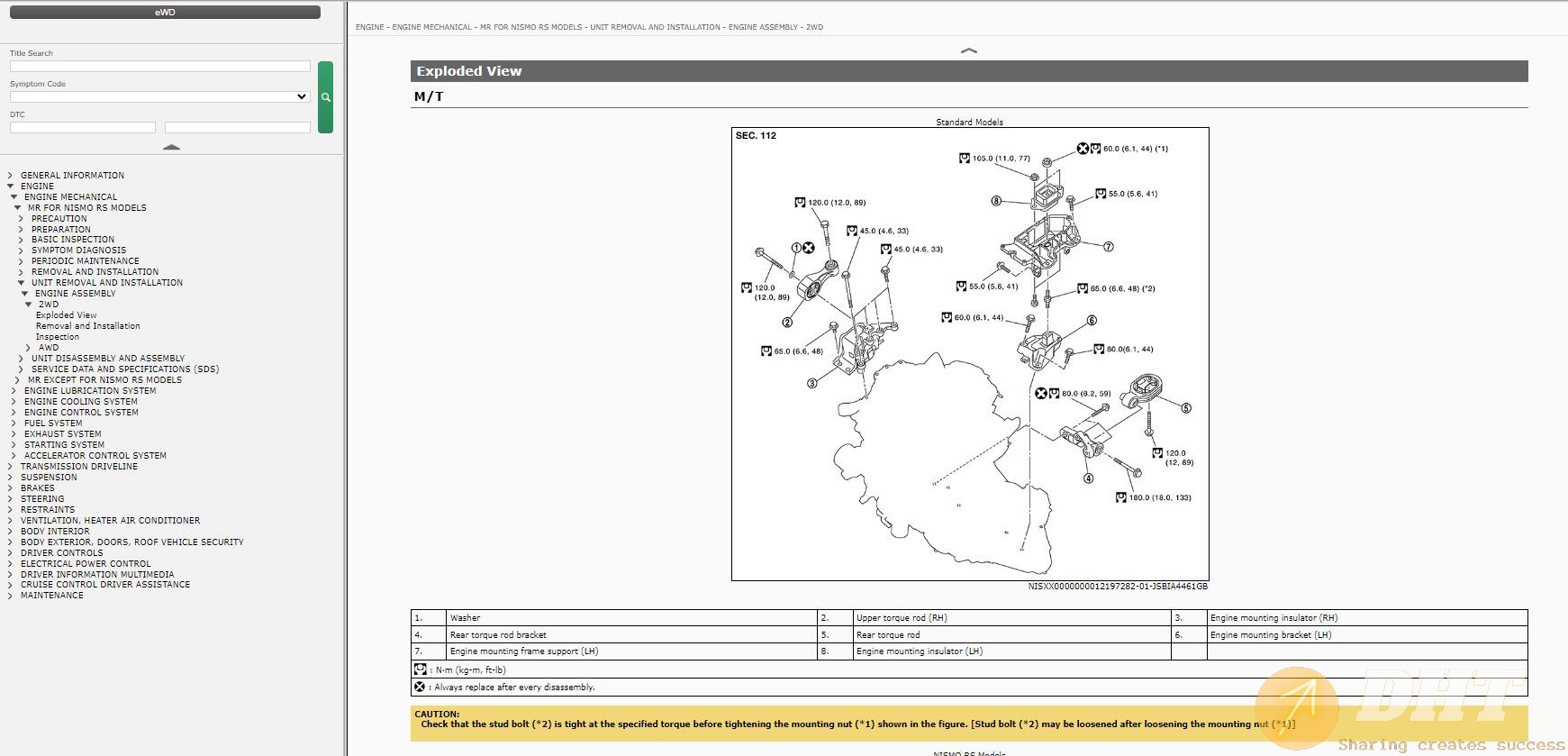This screenshot has height=756, width=1568.
Task: Expand the PRECAUTION node
Action: pyautogui.click(x=21, y=219)
